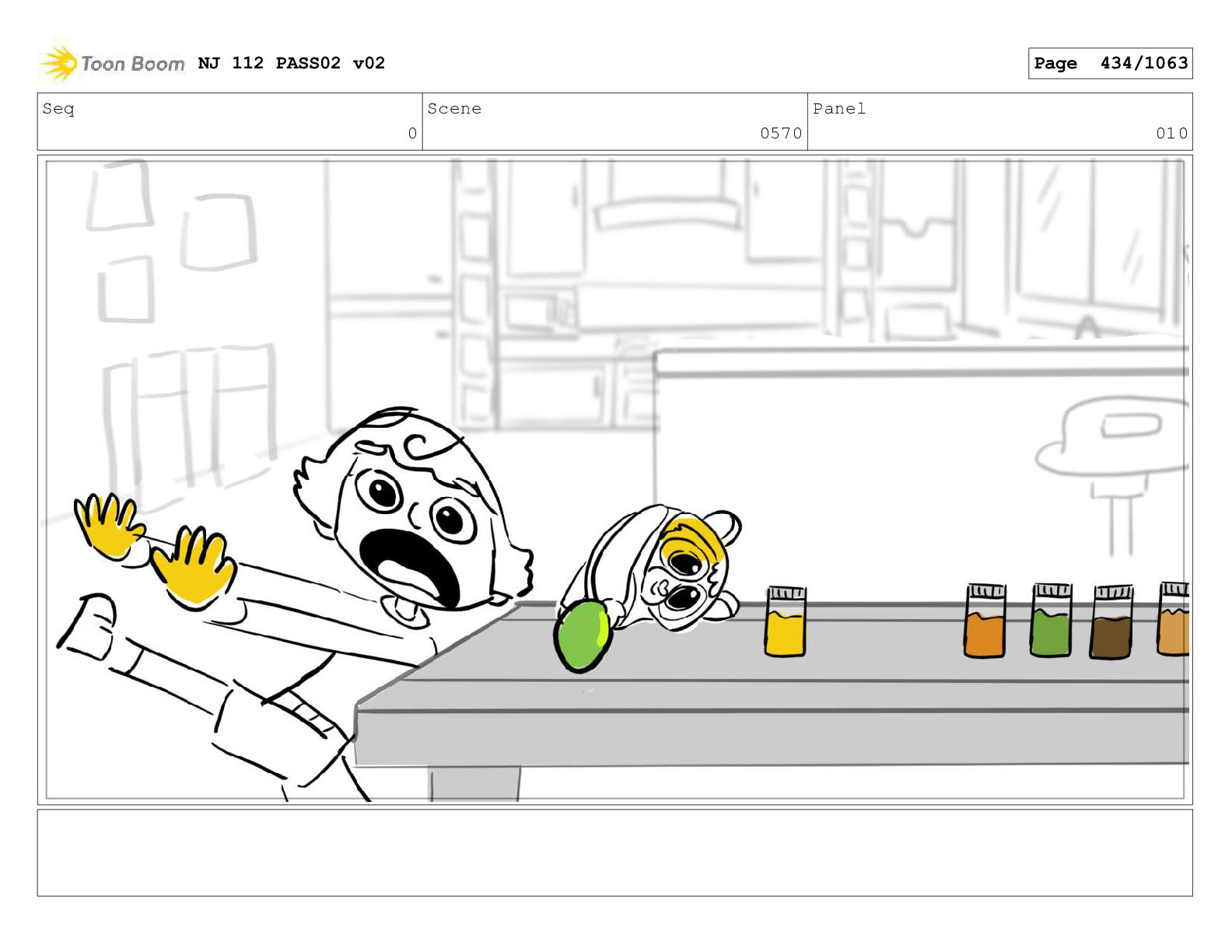Viewport: 1232px width, 952px height.
Task: Click the scene number '0570'
Action: pos(781,133)
